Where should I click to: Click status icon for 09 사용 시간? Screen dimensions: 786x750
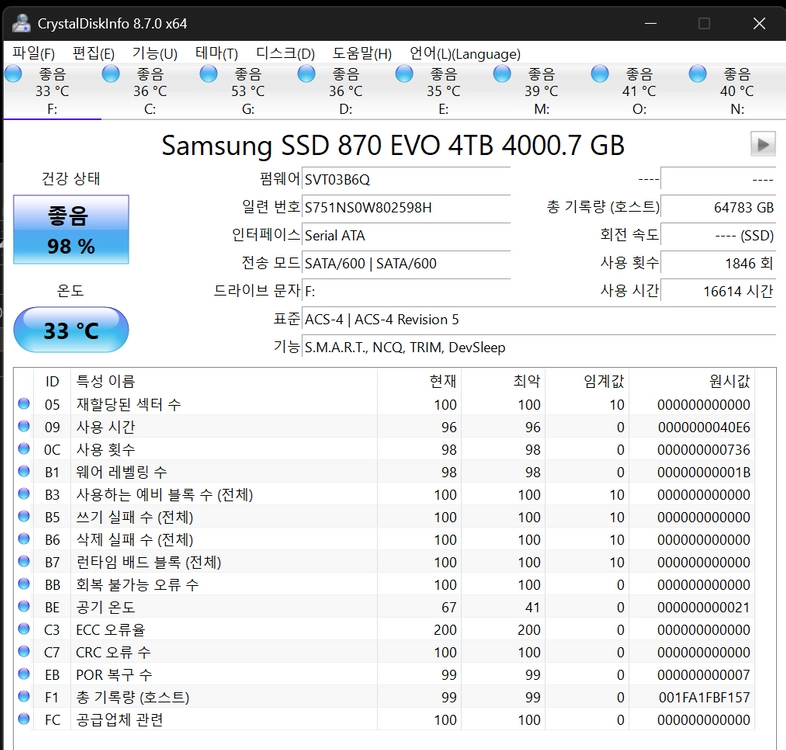coord(24,426)
